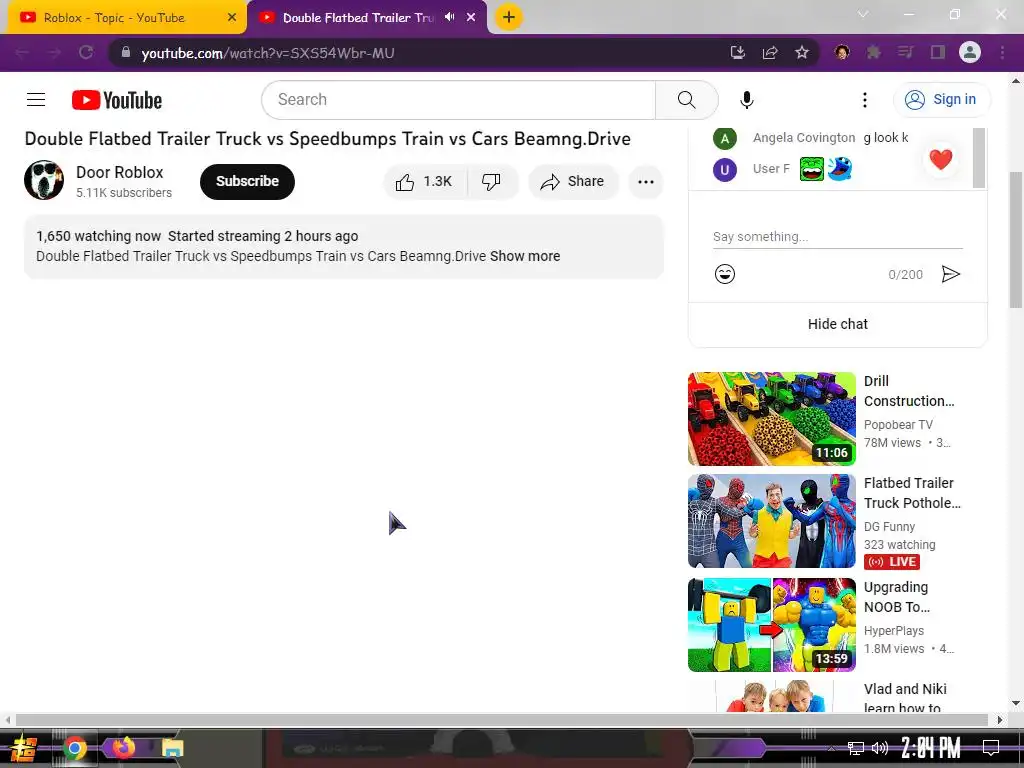
Task: Focus the YouTube Search field
Action: coord(458,100)
